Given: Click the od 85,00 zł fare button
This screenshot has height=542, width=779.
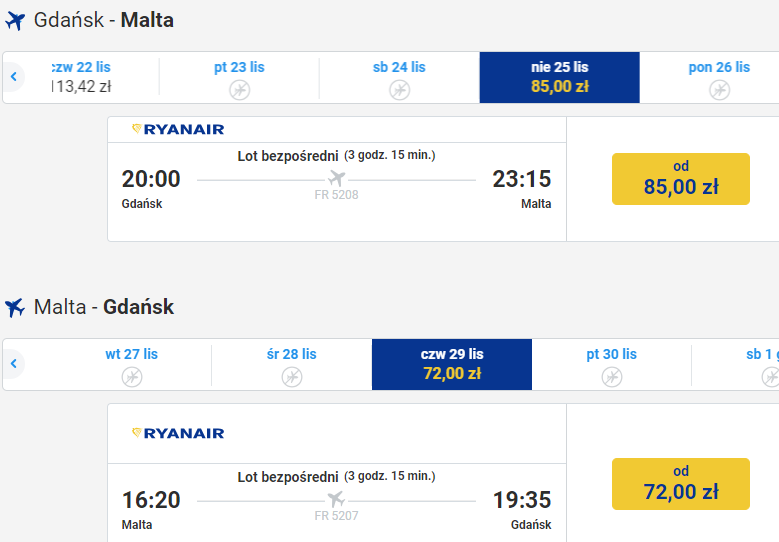Looking at the screenshot, I should 681,179.
